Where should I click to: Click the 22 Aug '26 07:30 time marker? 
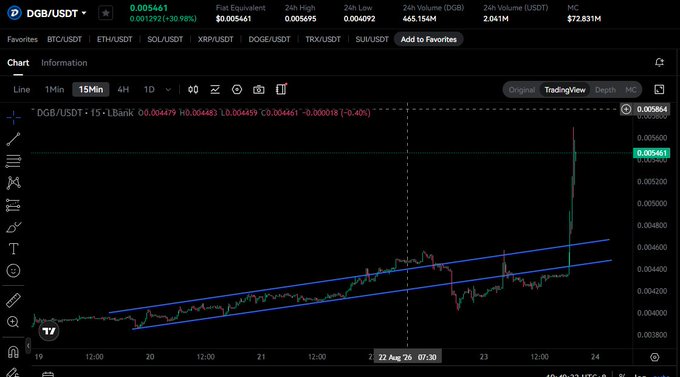click(407, 357)
